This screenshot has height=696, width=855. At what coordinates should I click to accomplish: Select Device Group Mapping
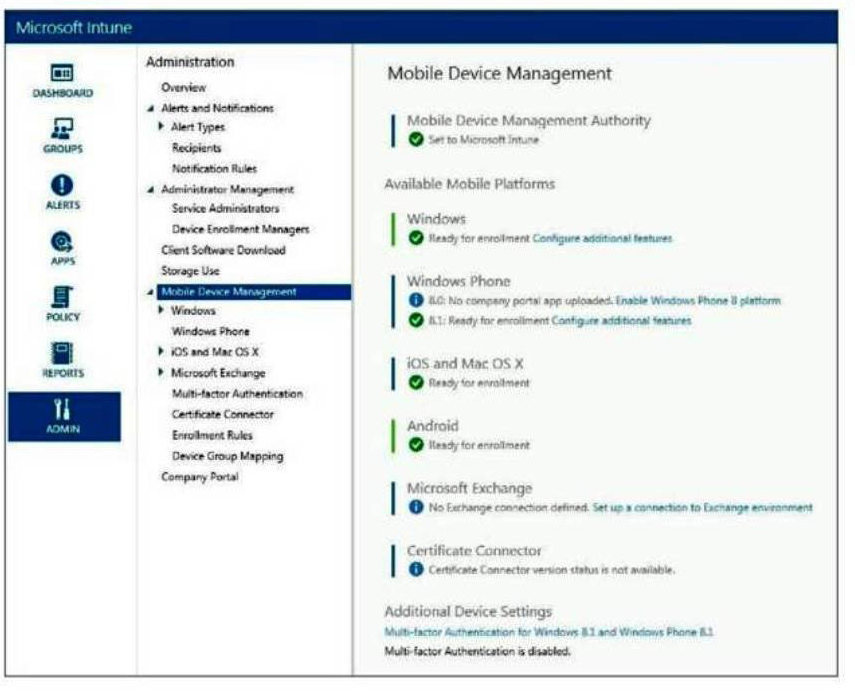227,456
